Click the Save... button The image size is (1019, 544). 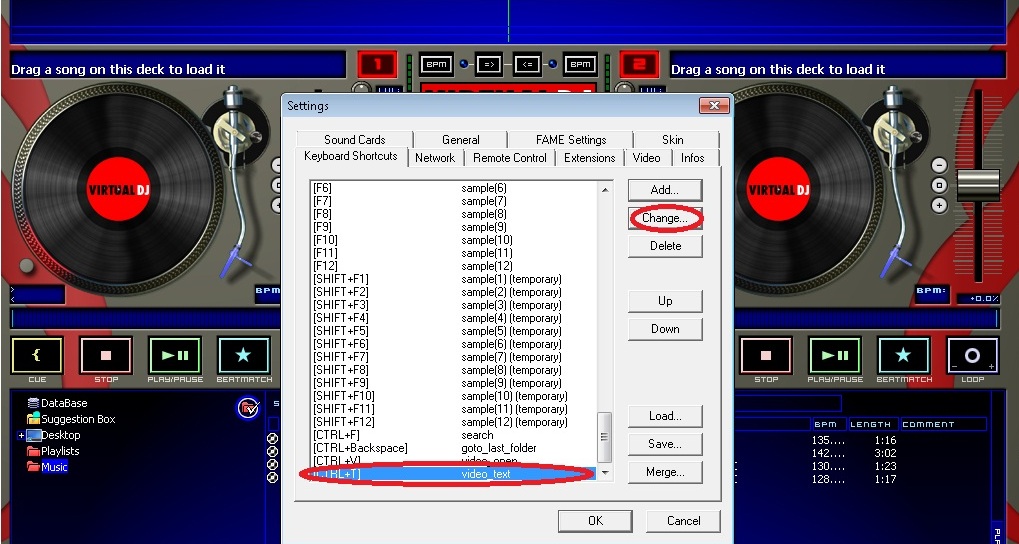665,445
